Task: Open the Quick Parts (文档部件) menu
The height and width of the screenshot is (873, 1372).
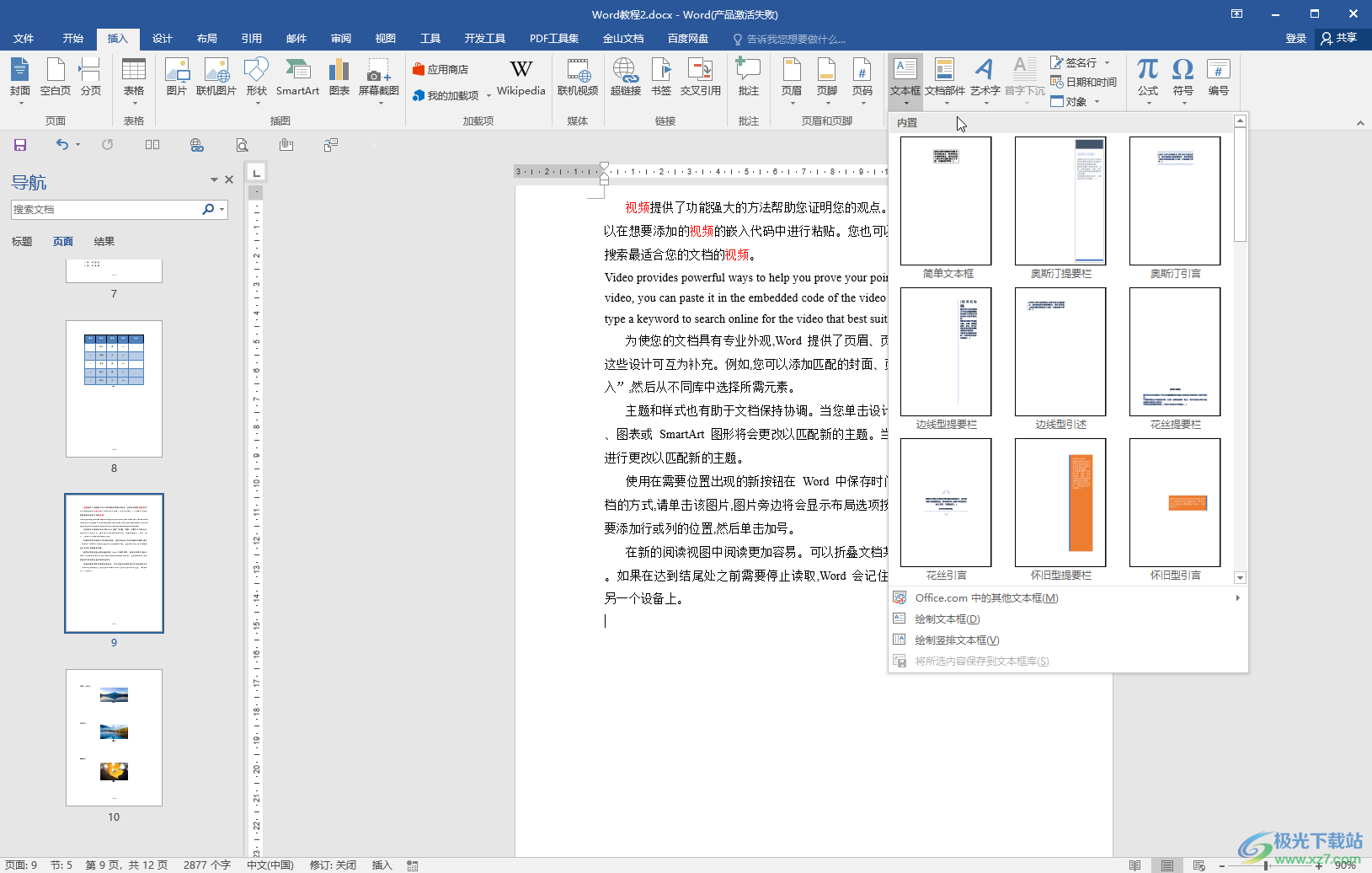Action: click(x=945, y=81)
